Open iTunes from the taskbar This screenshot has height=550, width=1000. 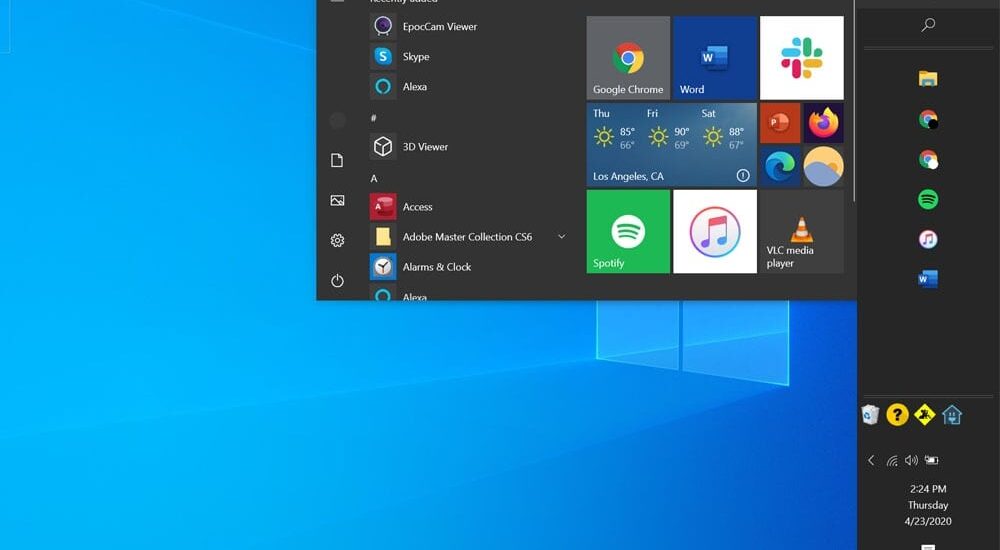[x=928, y=239]
